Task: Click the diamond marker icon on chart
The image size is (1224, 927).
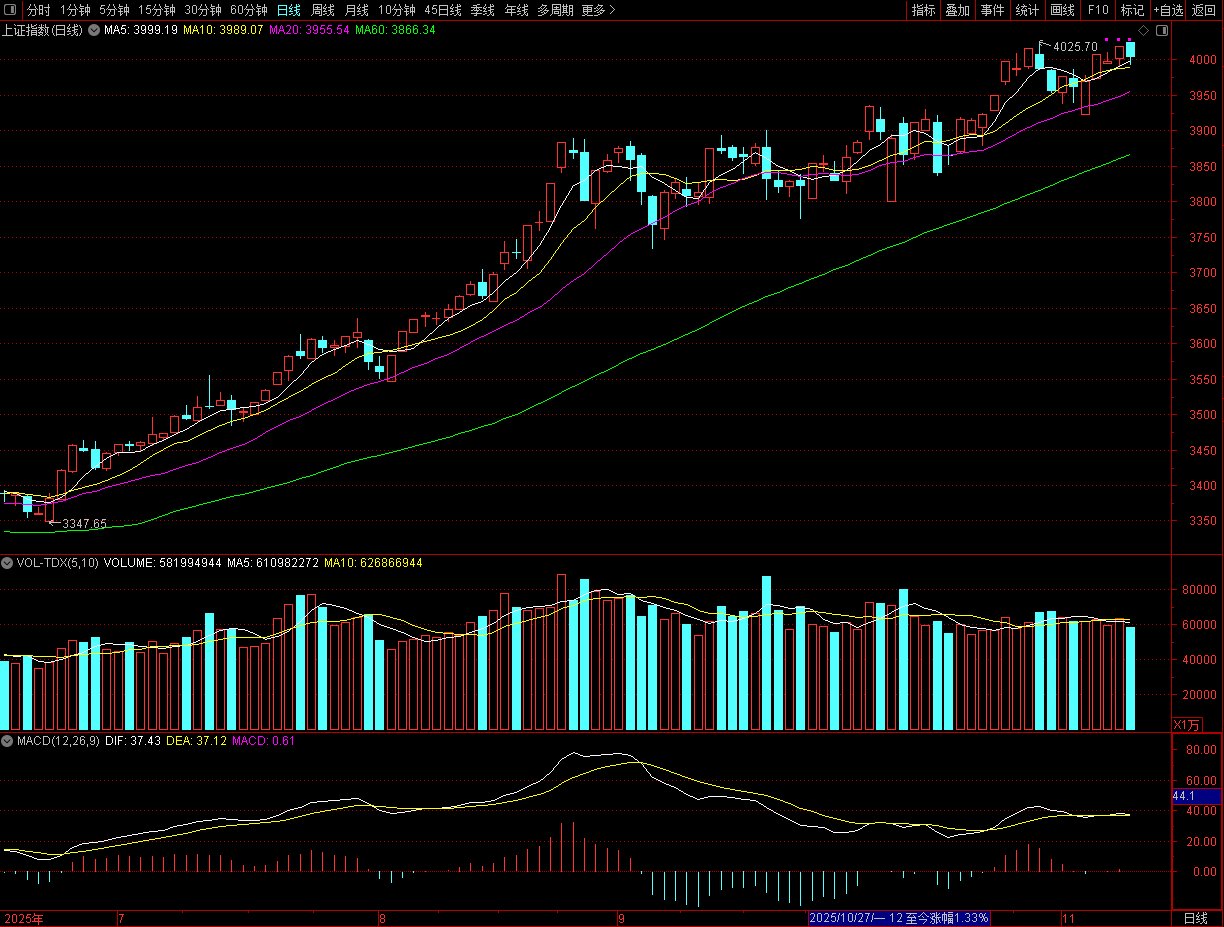Action: point(1144,30)
